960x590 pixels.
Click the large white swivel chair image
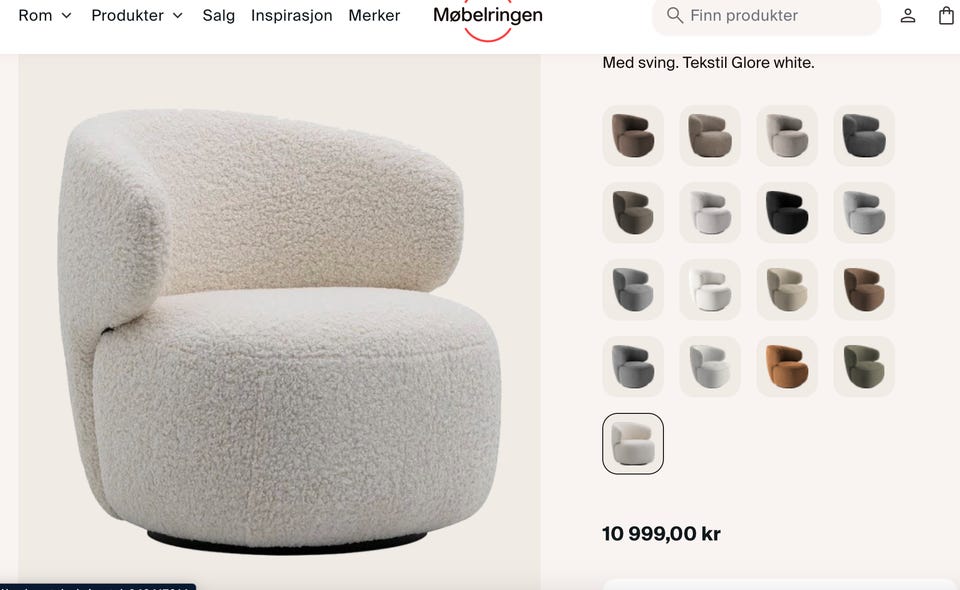(279, 322)
